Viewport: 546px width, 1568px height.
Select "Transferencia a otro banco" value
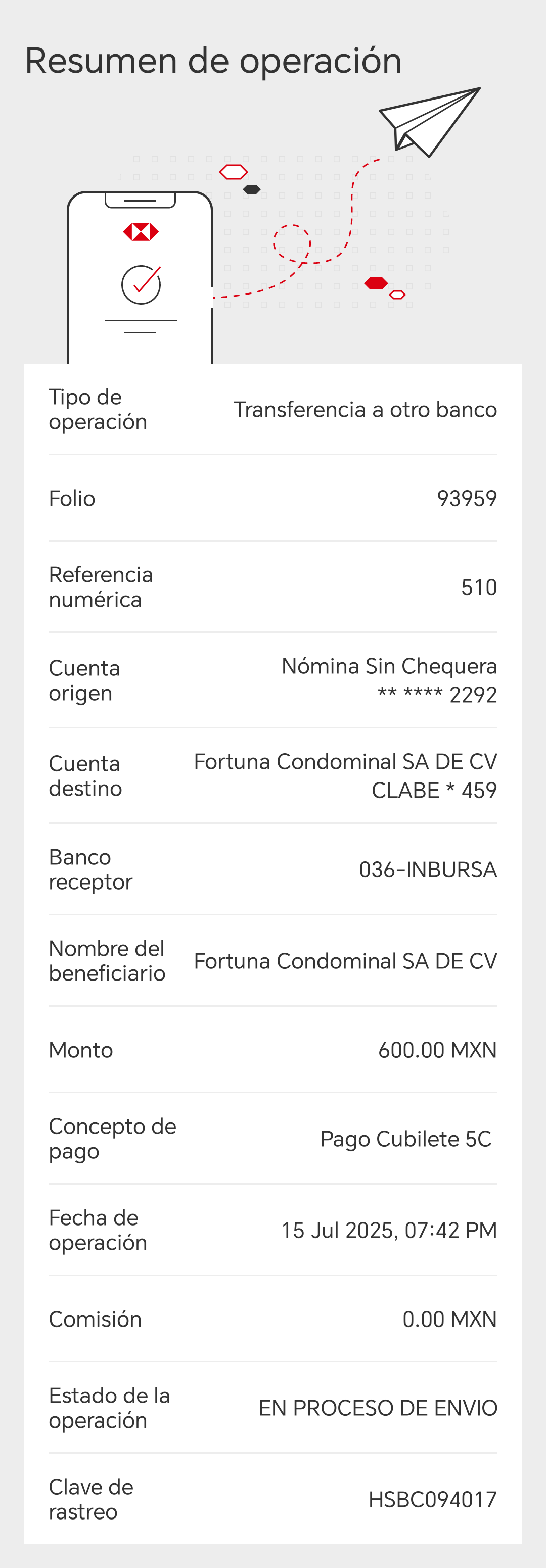point(365,410)
